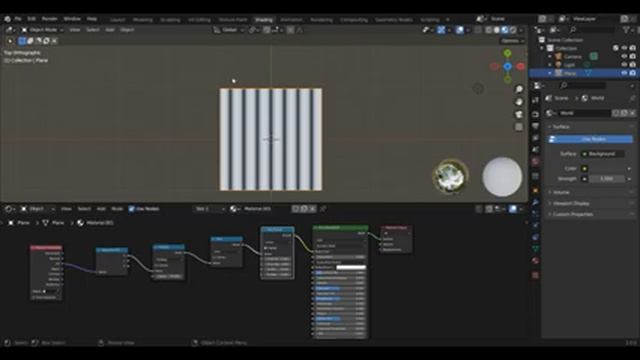The width and height of the screenshot is (640, 360).
Task: Collapse the Surface panel in World properties
Action: 560,127
